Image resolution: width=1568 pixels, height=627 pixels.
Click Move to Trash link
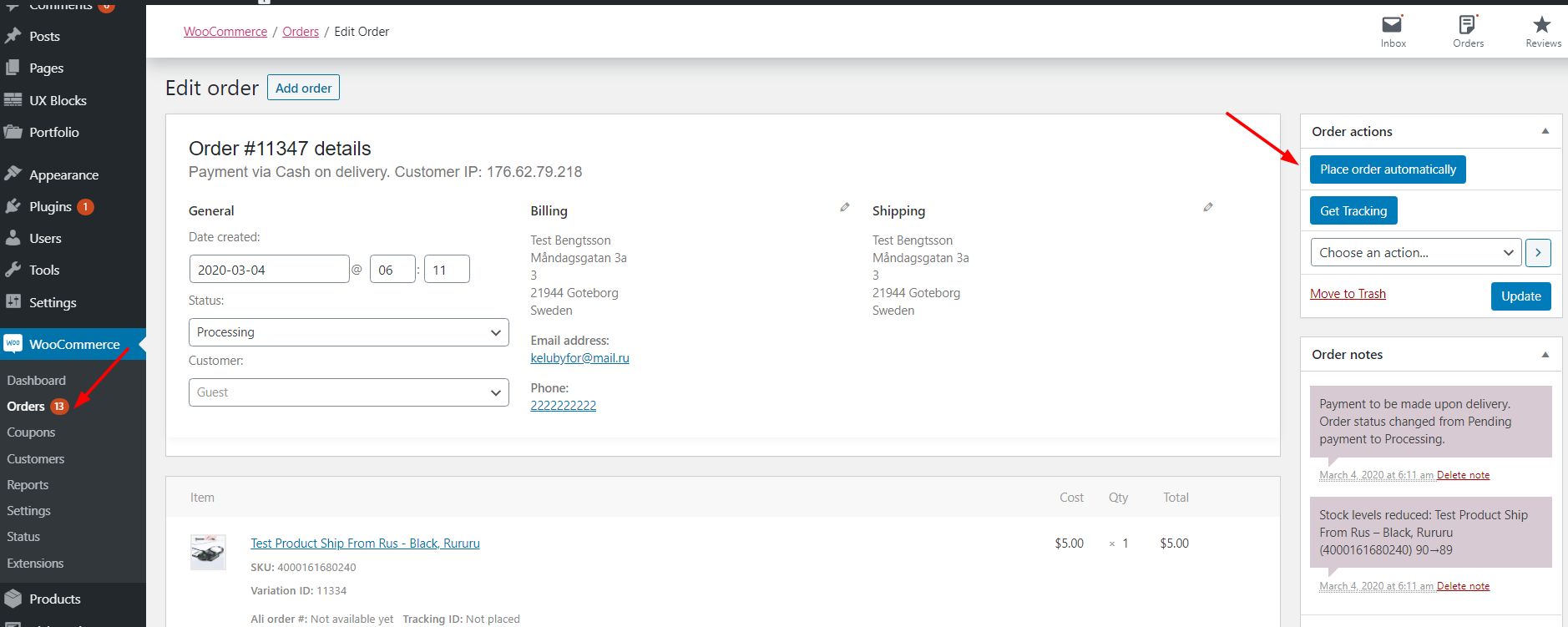pos(1348,294)
